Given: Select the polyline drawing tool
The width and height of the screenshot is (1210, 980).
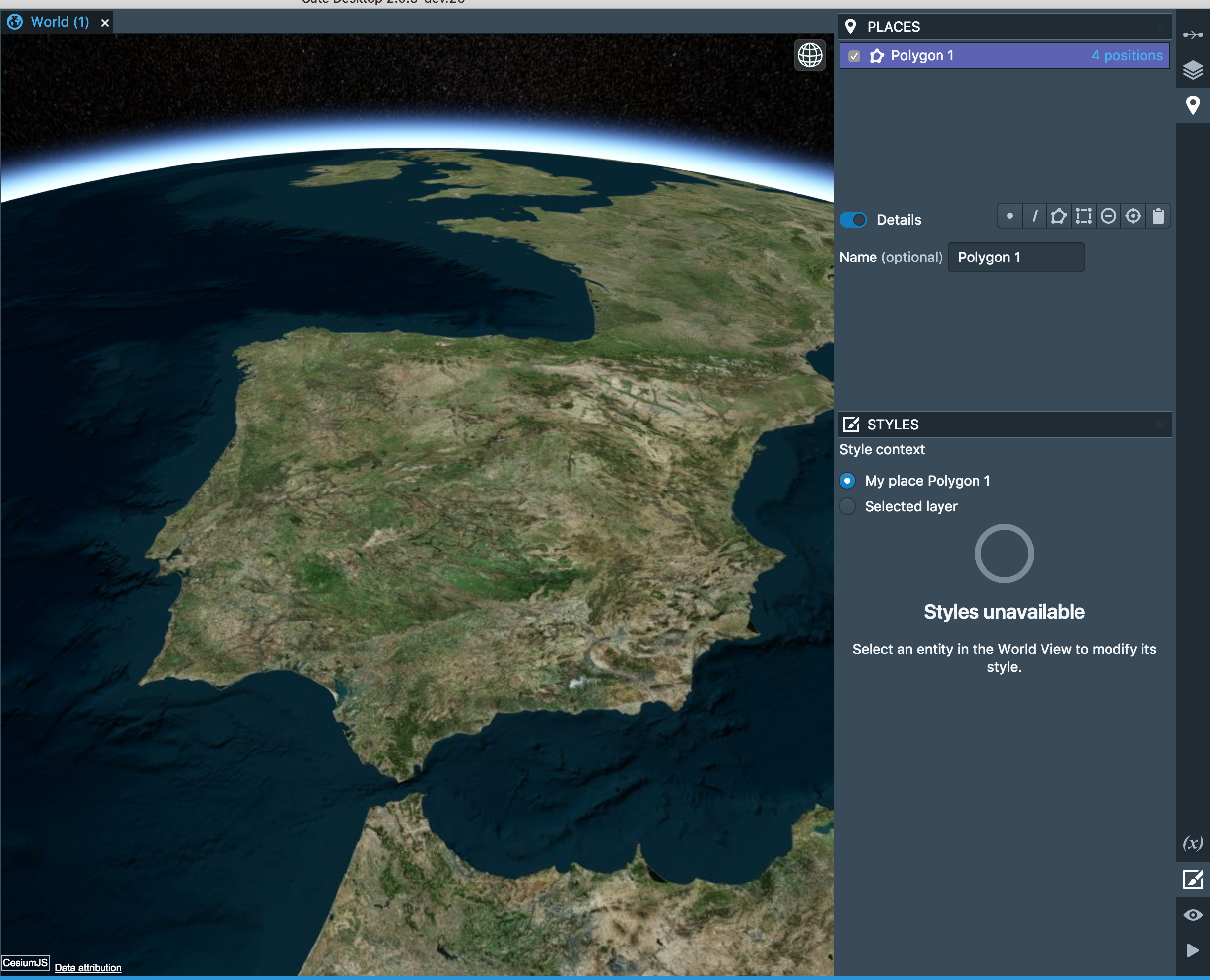Looking at the screenshot, I should [x=1035, y=216].
